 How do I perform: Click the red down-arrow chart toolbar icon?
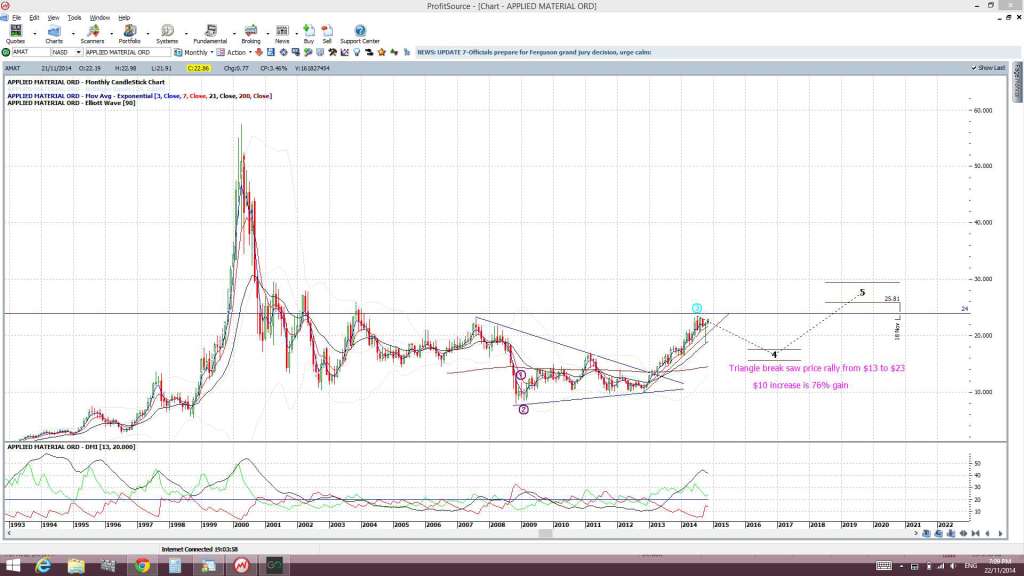pyautogui.click(x=258, y=52)
